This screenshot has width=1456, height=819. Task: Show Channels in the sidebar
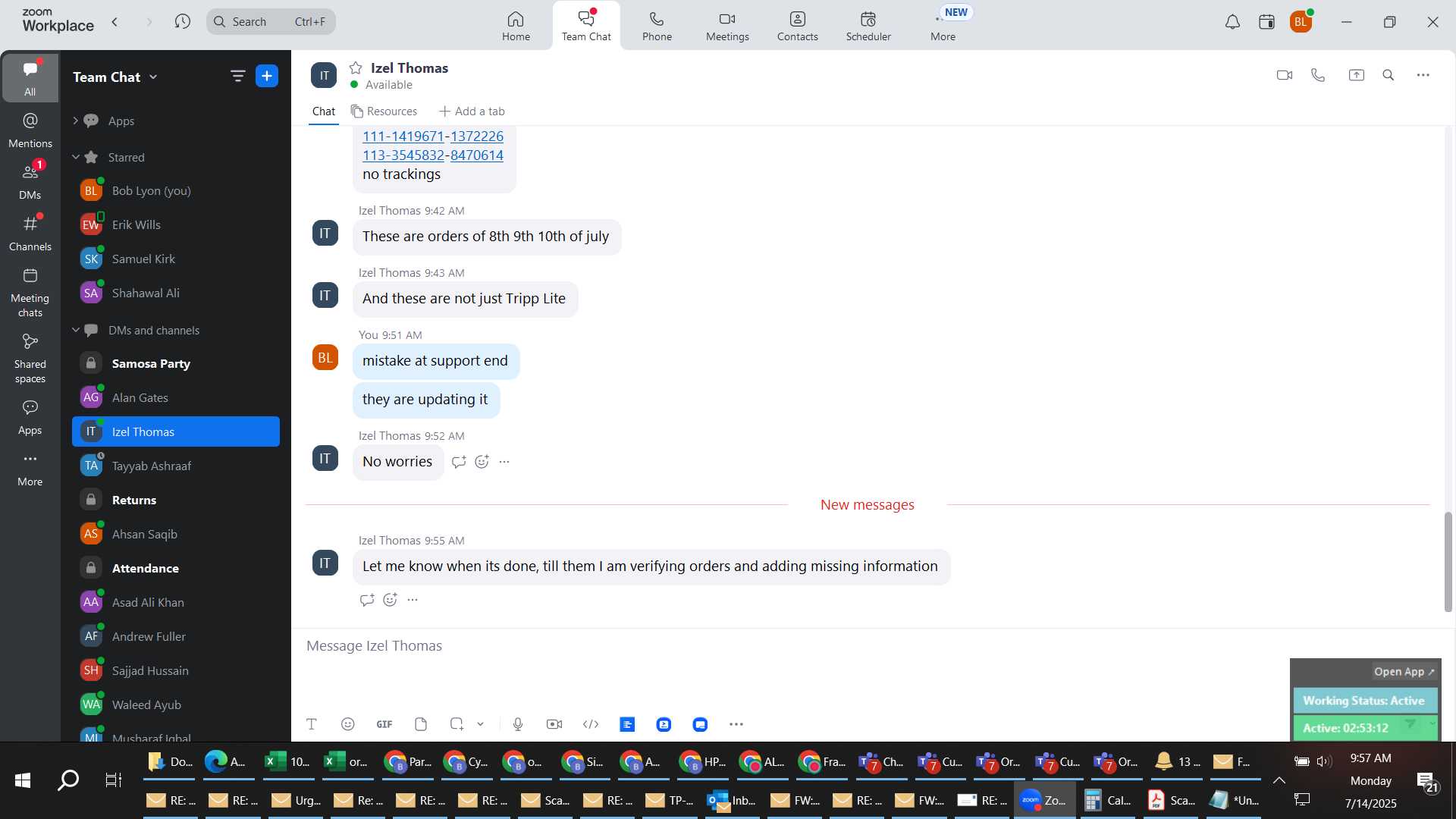pyautogui.click(x=30, y=234)
